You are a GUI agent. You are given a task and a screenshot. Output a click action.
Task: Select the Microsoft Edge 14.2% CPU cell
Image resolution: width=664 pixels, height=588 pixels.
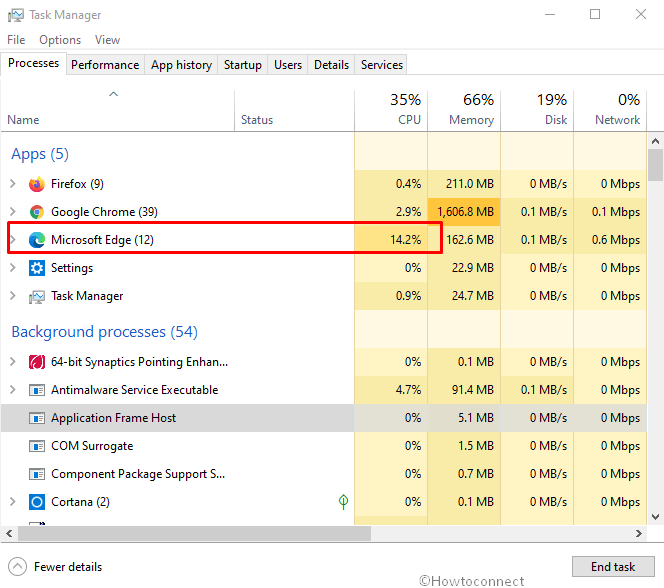(x=391, y=240)
